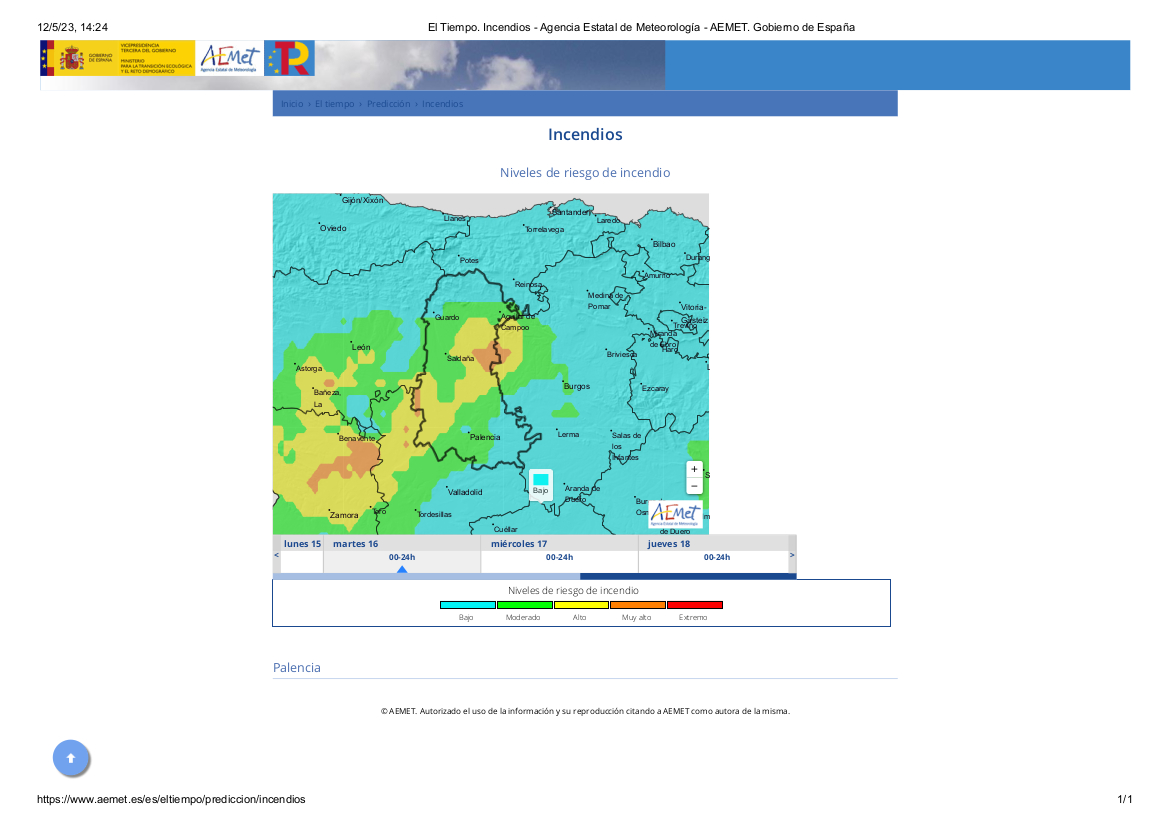
Task: Click the scroll-to-top arrow button
Action: tap(71, 759)
